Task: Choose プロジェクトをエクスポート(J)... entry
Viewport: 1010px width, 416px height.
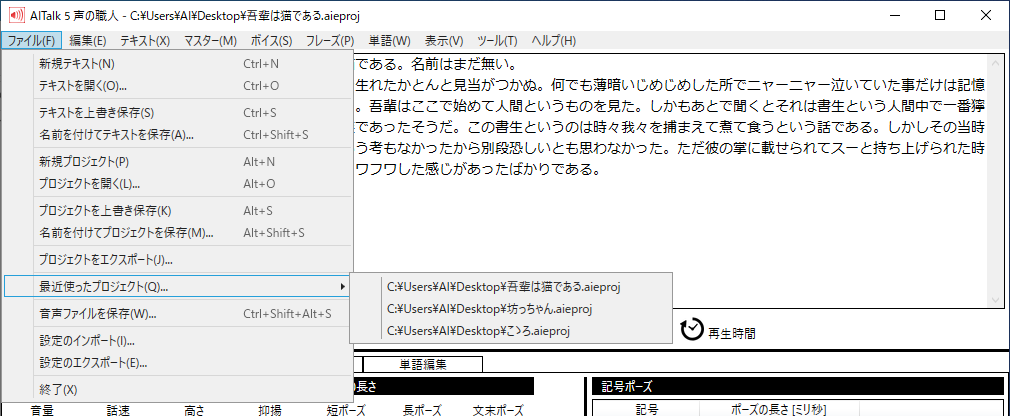Action: 178,260
